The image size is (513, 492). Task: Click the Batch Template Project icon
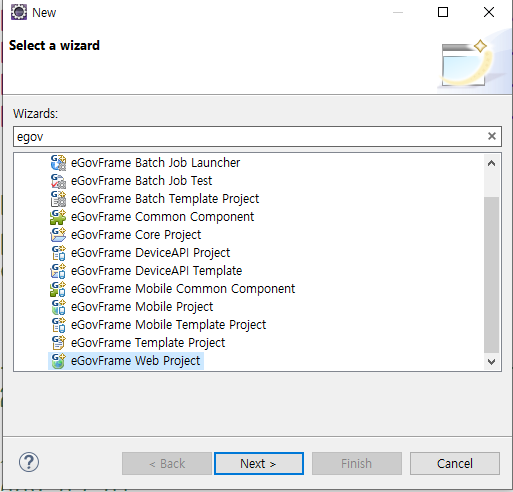click(58, 199)
